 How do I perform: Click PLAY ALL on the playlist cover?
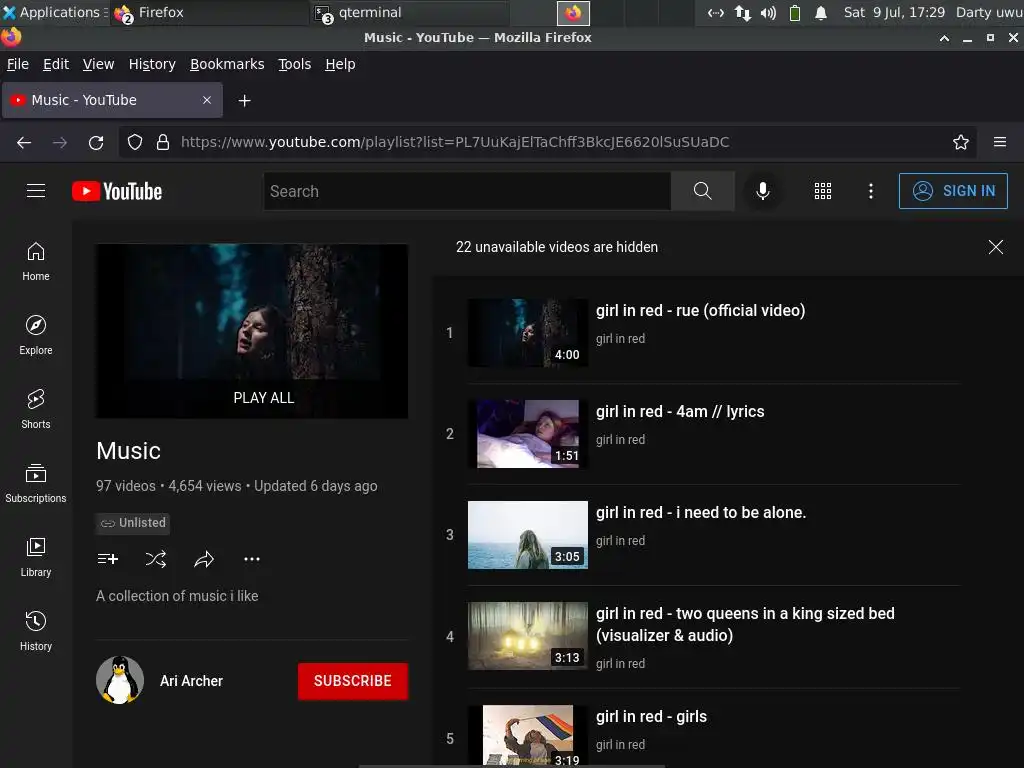coord(264,398)
